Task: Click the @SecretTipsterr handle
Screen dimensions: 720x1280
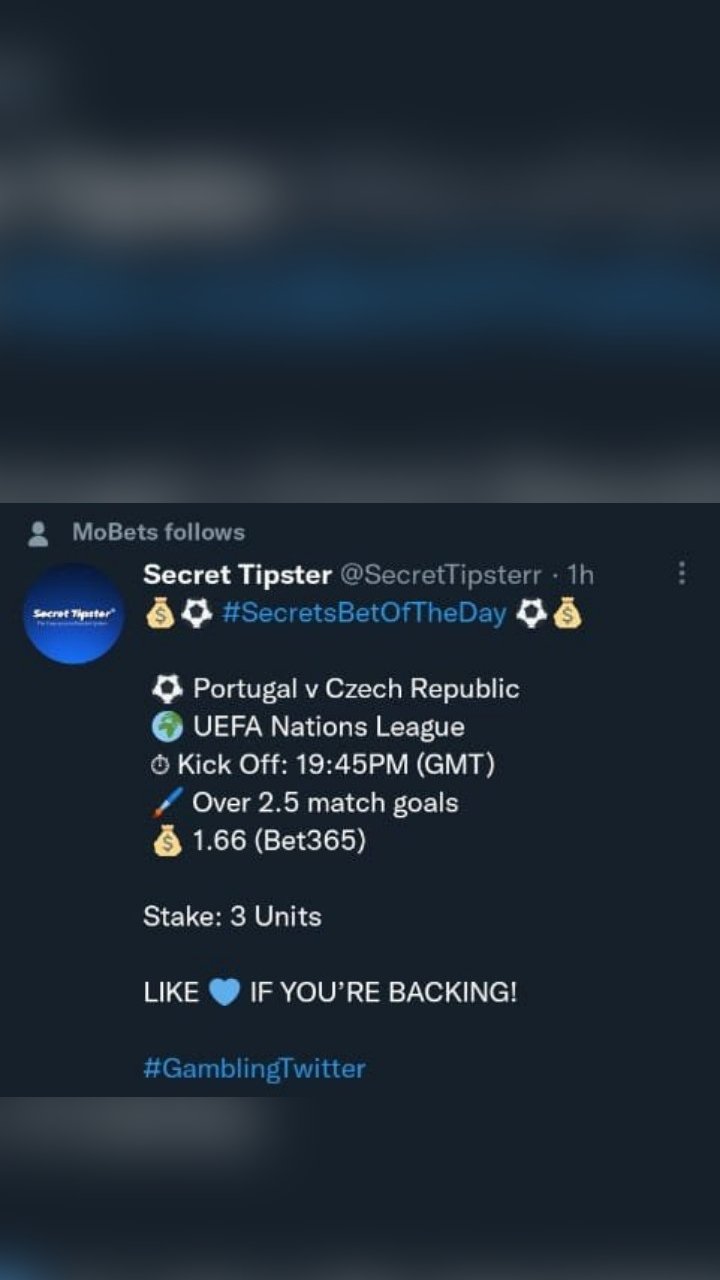Action: (x=441, y=575)
